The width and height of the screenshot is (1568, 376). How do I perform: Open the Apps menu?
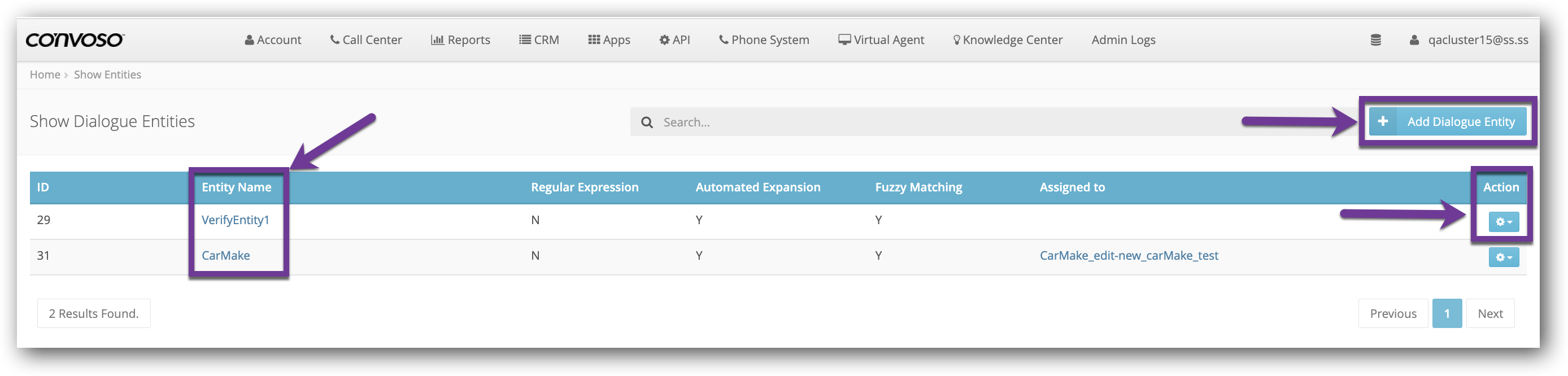(609, 40)
